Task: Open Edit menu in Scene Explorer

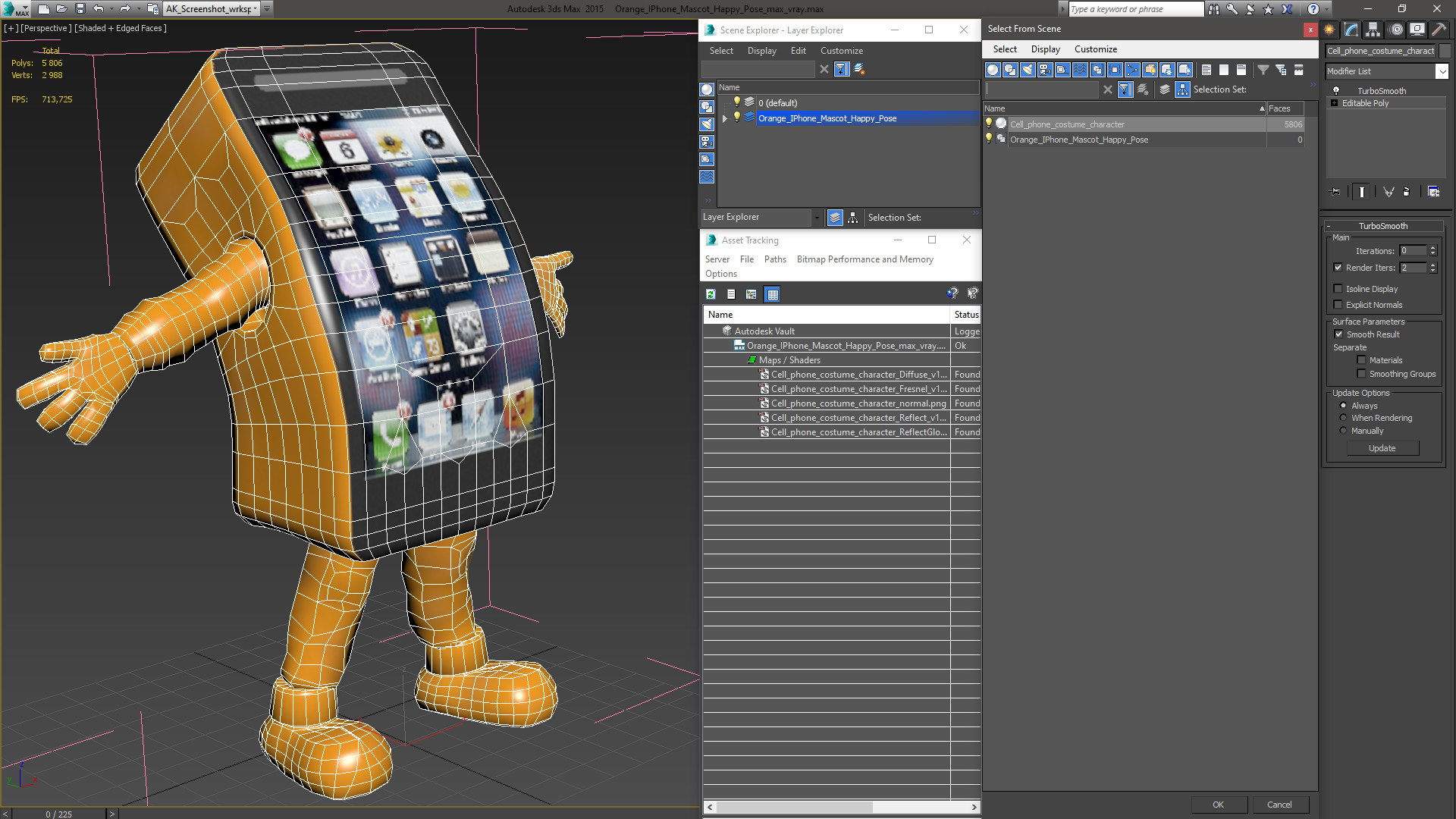Action: click(x=798, y=51)
